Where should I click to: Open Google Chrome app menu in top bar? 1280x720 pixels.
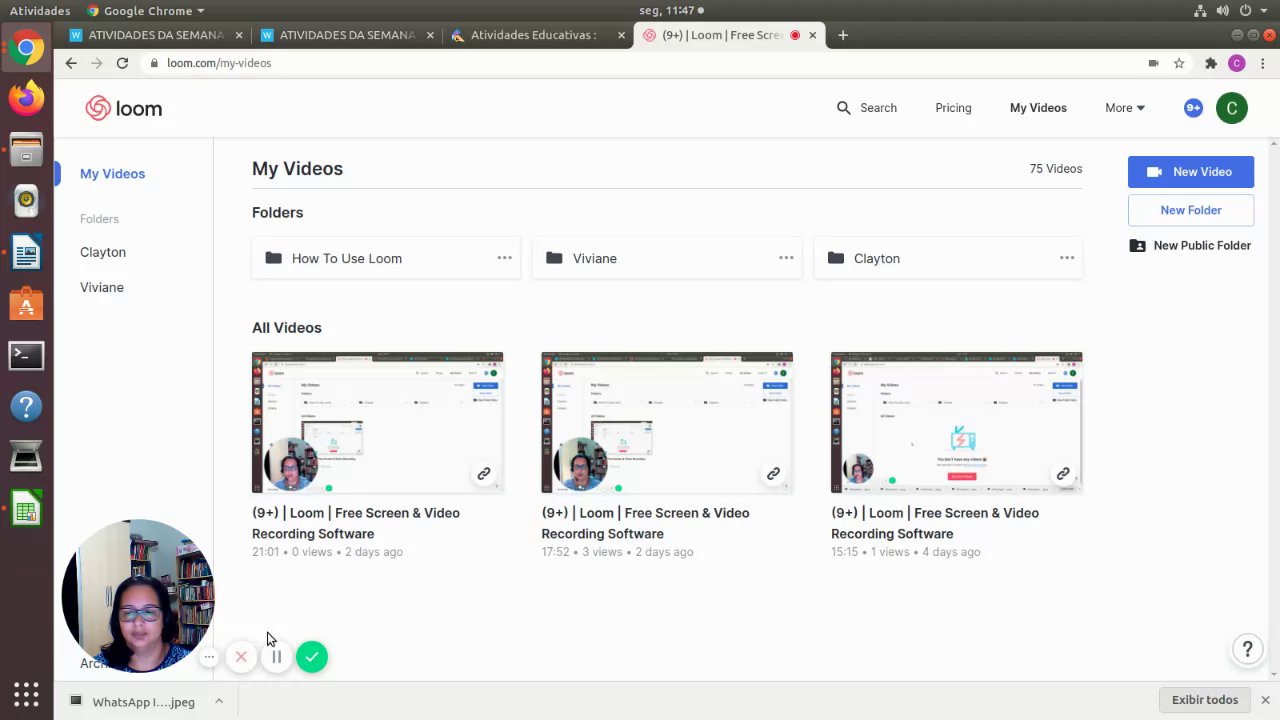tap(145, 11)
